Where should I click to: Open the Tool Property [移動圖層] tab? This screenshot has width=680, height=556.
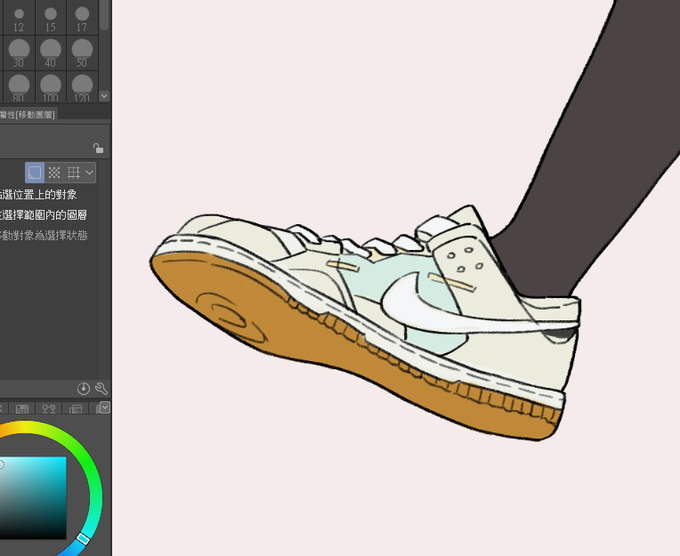(28, 114)
